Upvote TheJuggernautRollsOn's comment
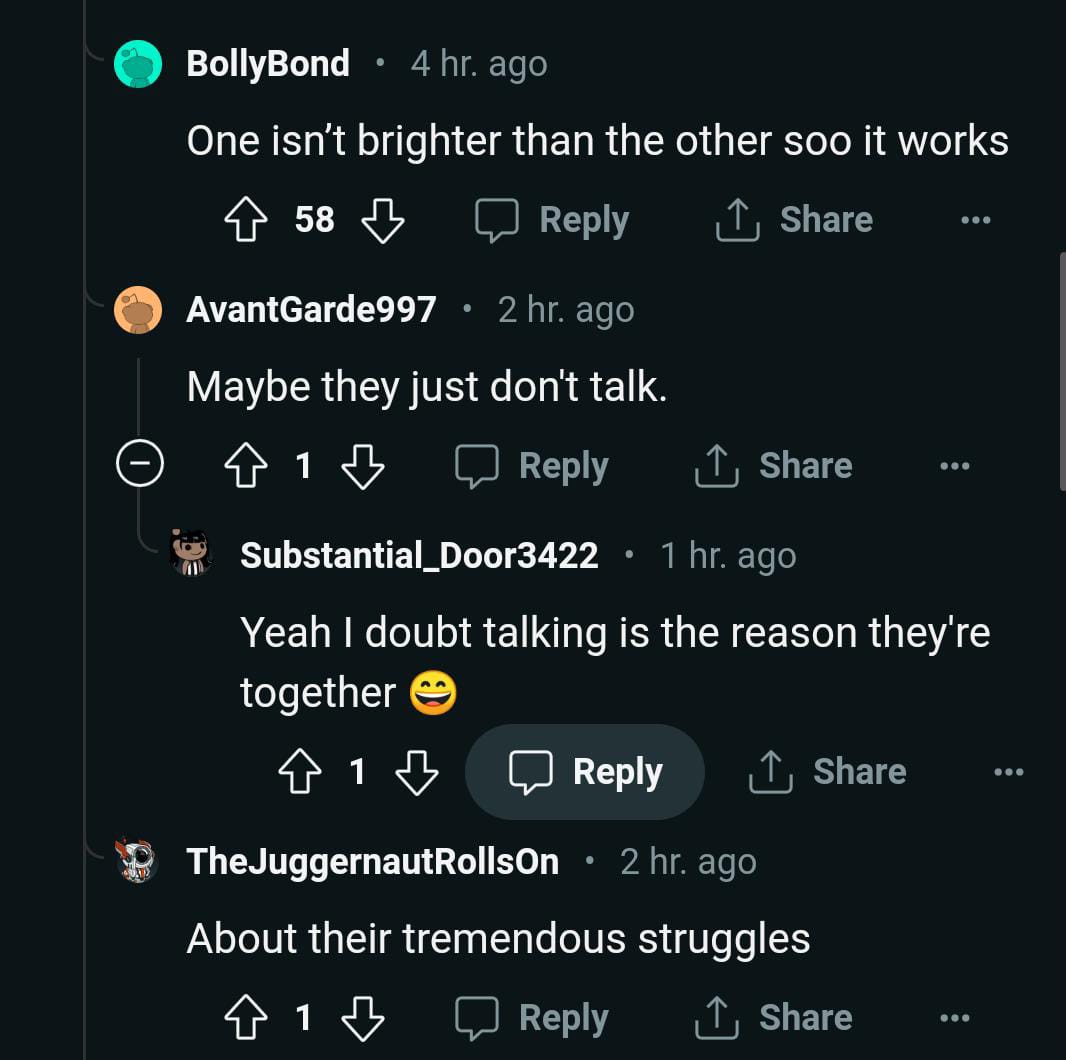Screen dimensions: 1066x1060 246,1018
